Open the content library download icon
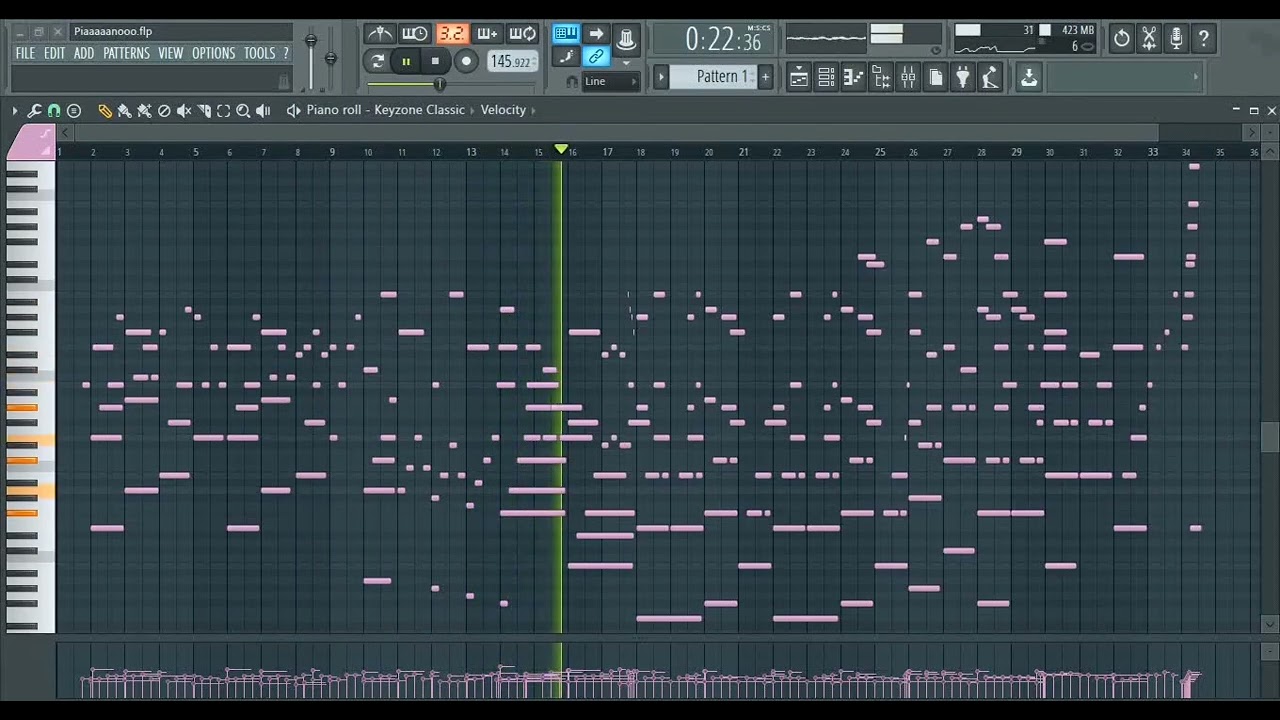This screenshot has width=1280, height=720. pyautogui.click(x=1029, y=78)
